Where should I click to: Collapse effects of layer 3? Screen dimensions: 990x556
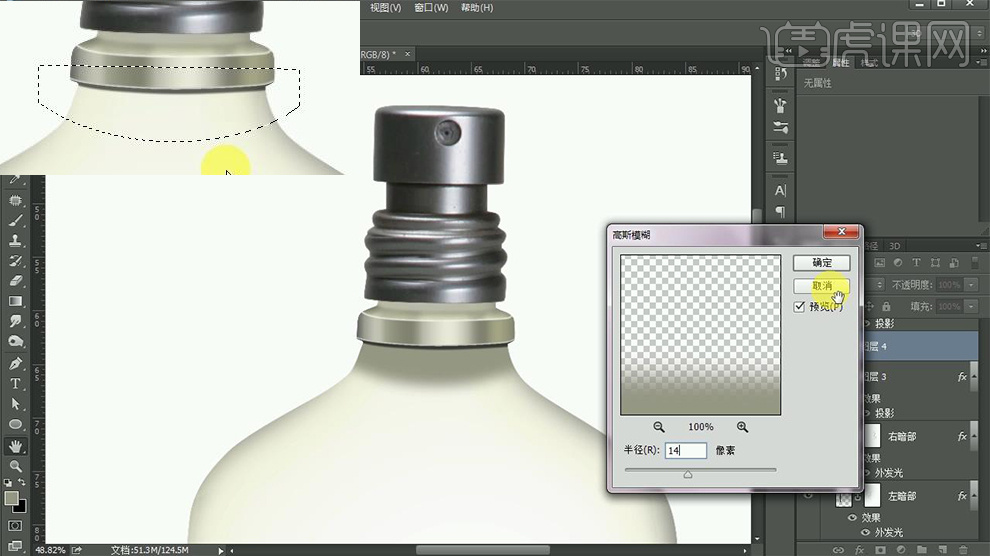(x=974, y=377)
